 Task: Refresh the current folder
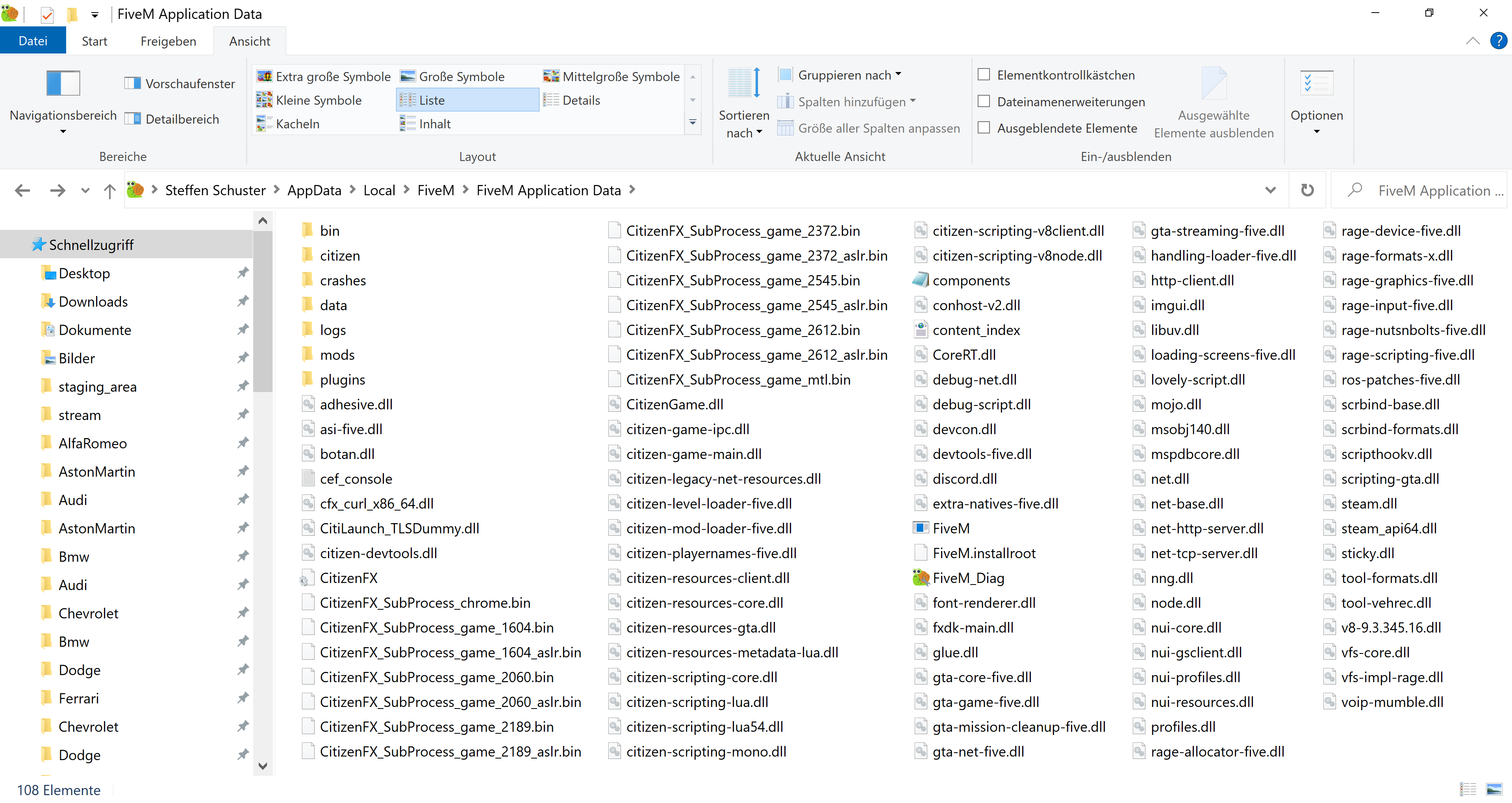[x=1307, y=190]
